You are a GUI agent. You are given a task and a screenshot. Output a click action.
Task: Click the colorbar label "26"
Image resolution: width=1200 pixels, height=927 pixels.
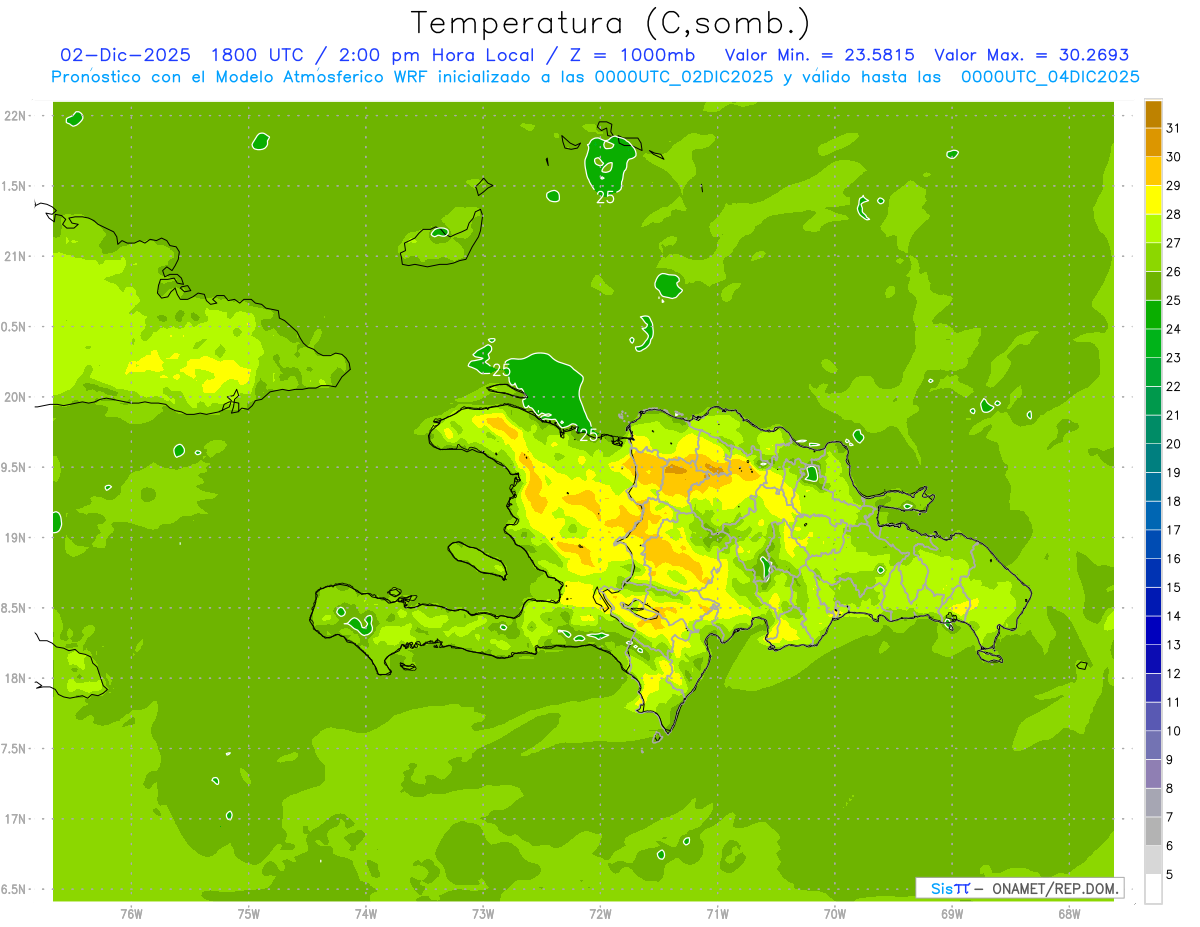pos(1174,271)
